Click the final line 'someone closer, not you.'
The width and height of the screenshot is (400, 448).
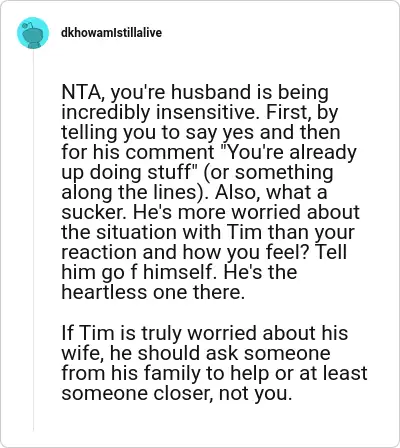click(177, 393)
